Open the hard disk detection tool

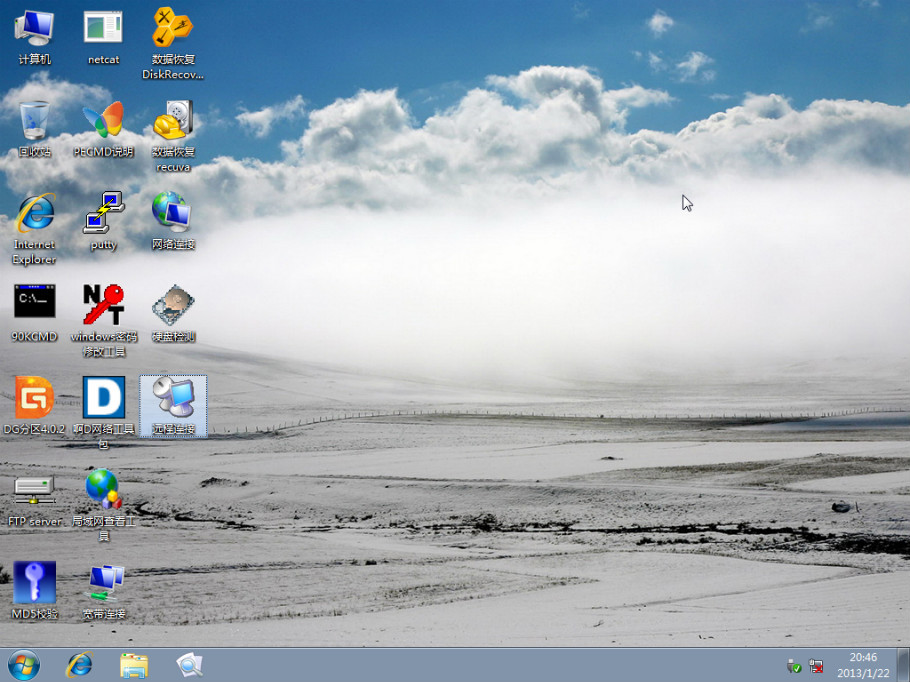(172, 304)
